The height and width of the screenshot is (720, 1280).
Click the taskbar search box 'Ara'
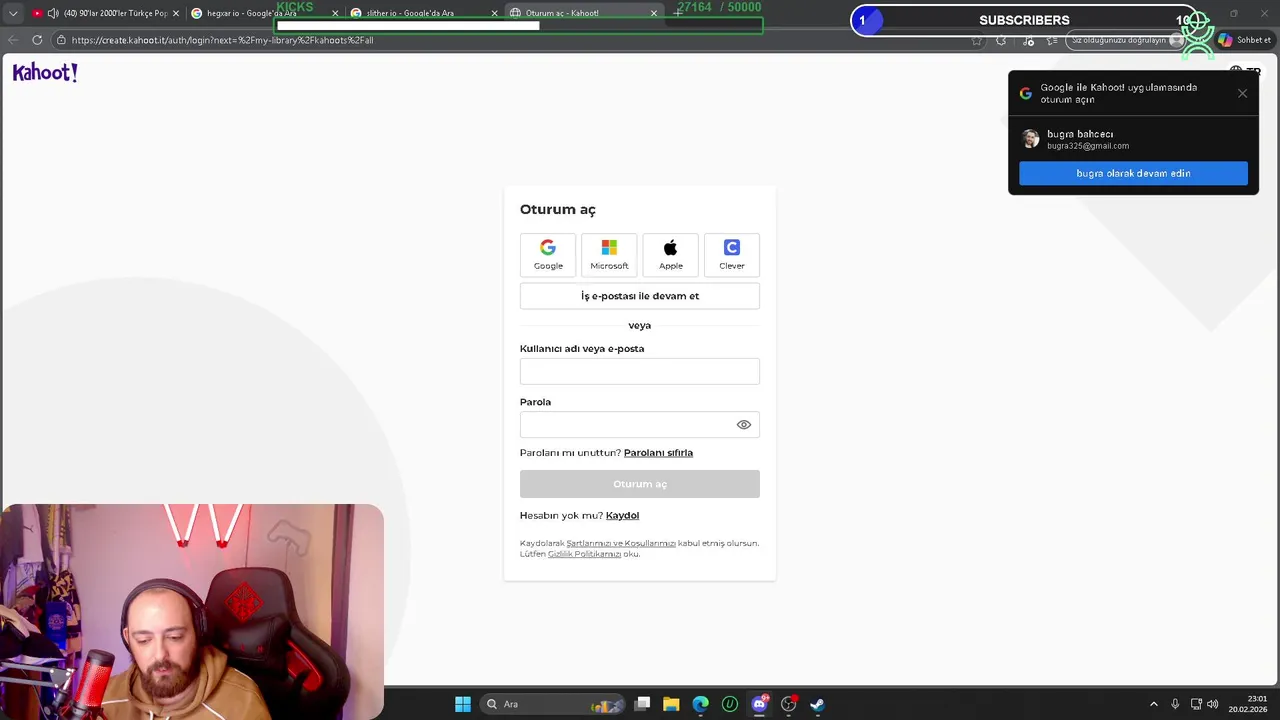[x=550, y=704]
